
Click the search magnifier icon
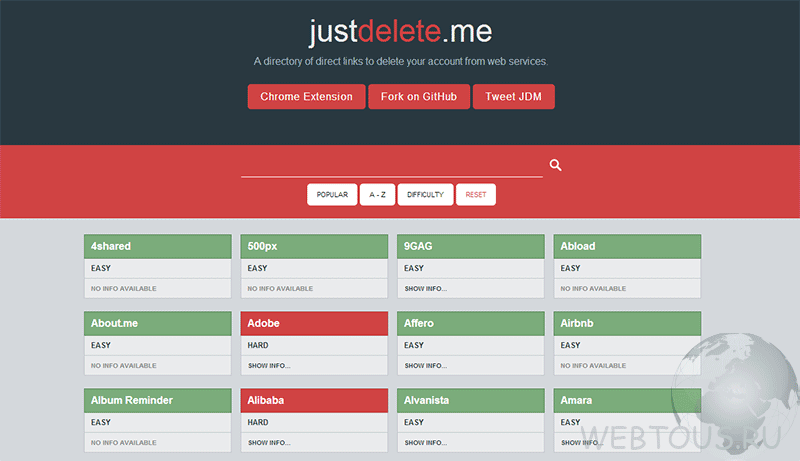coord(555,165)
